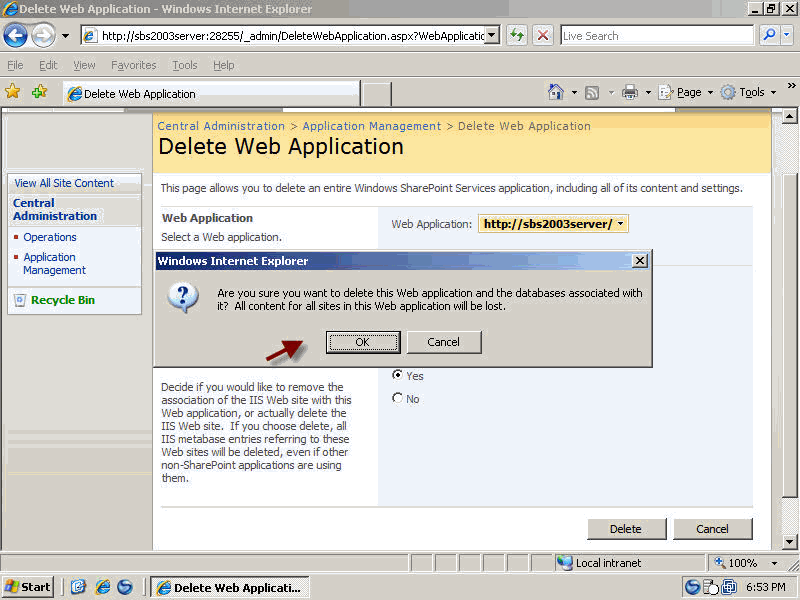Click the Print icon

click(630, 92)
